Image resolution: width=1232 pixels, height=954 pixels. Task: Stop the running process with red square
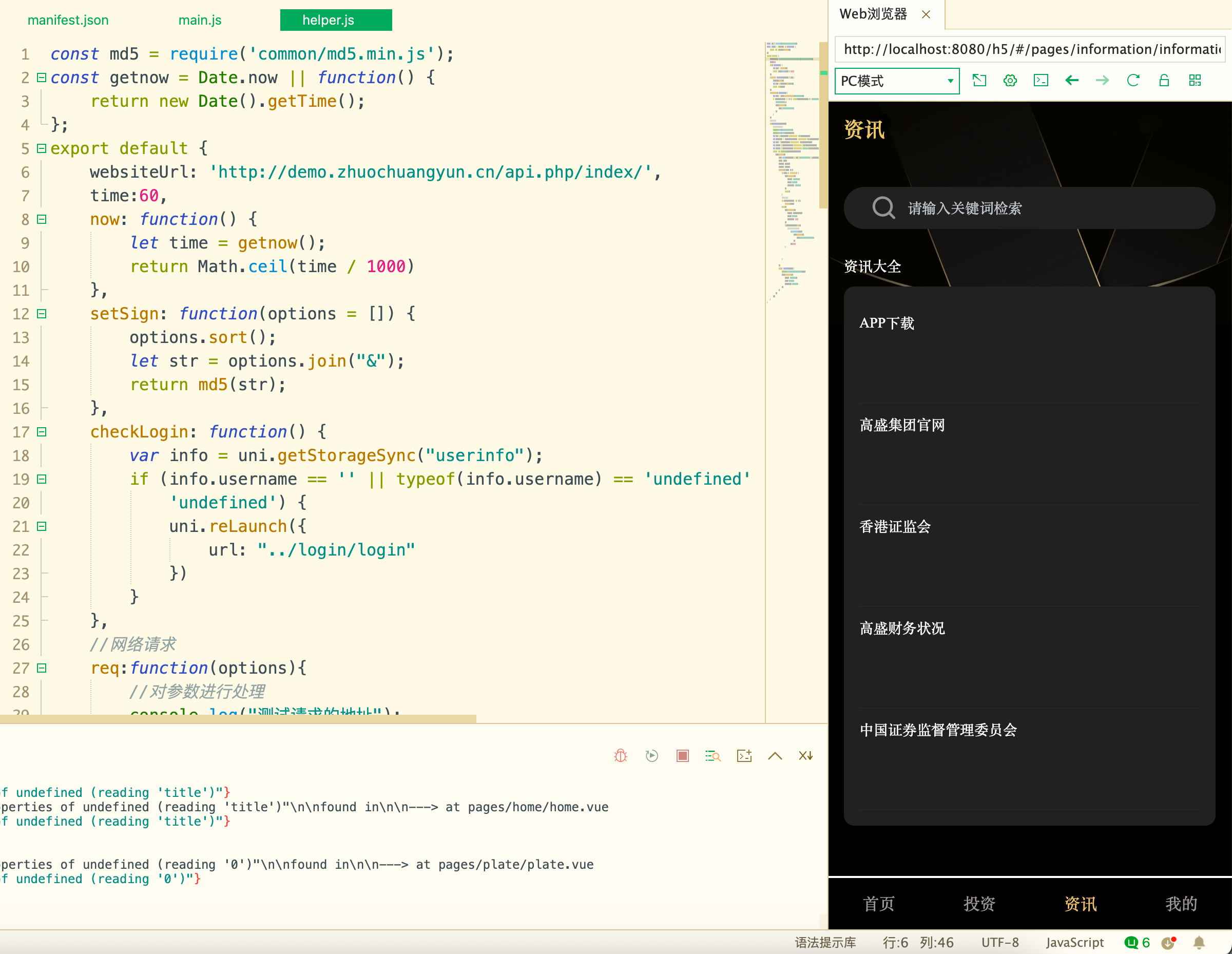coord(683,755)
